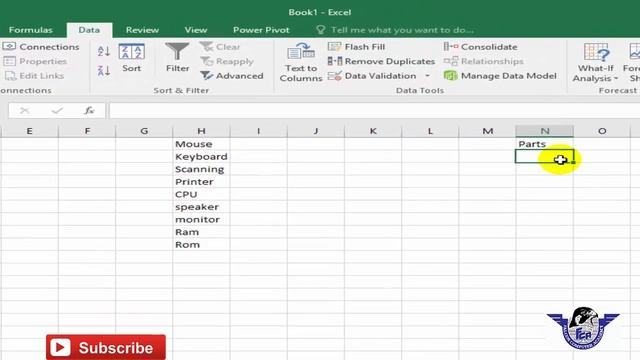Switch to Power Pivot tab
The image size is (640, 360).
click(x=261, y=30)
